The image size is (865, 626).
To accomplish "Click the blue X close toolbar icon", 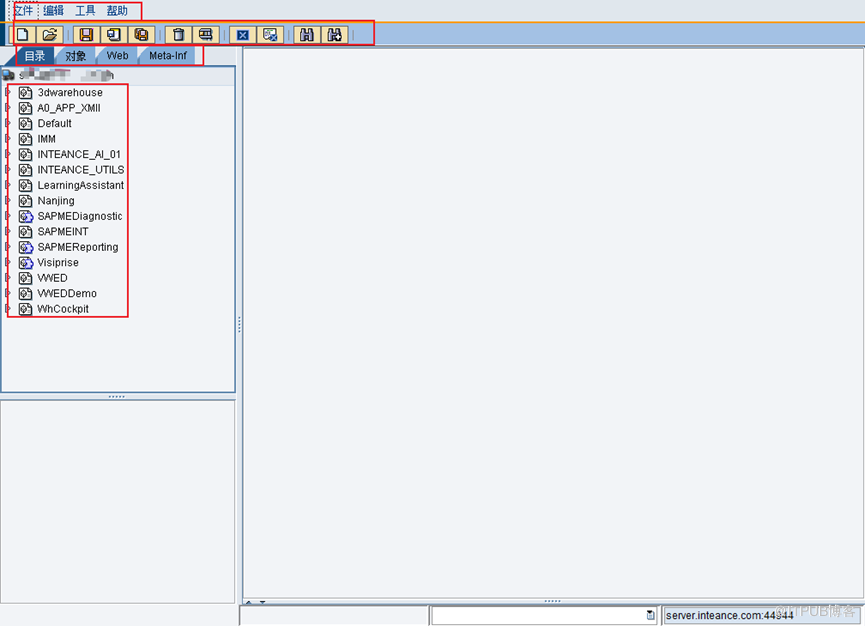I will pos(242,34).
